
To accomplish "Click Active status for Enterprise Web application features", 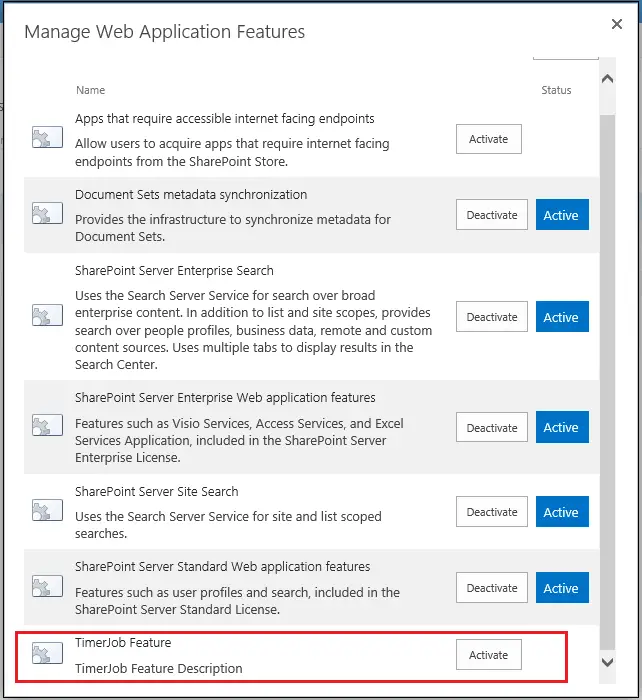I will 562,427.
